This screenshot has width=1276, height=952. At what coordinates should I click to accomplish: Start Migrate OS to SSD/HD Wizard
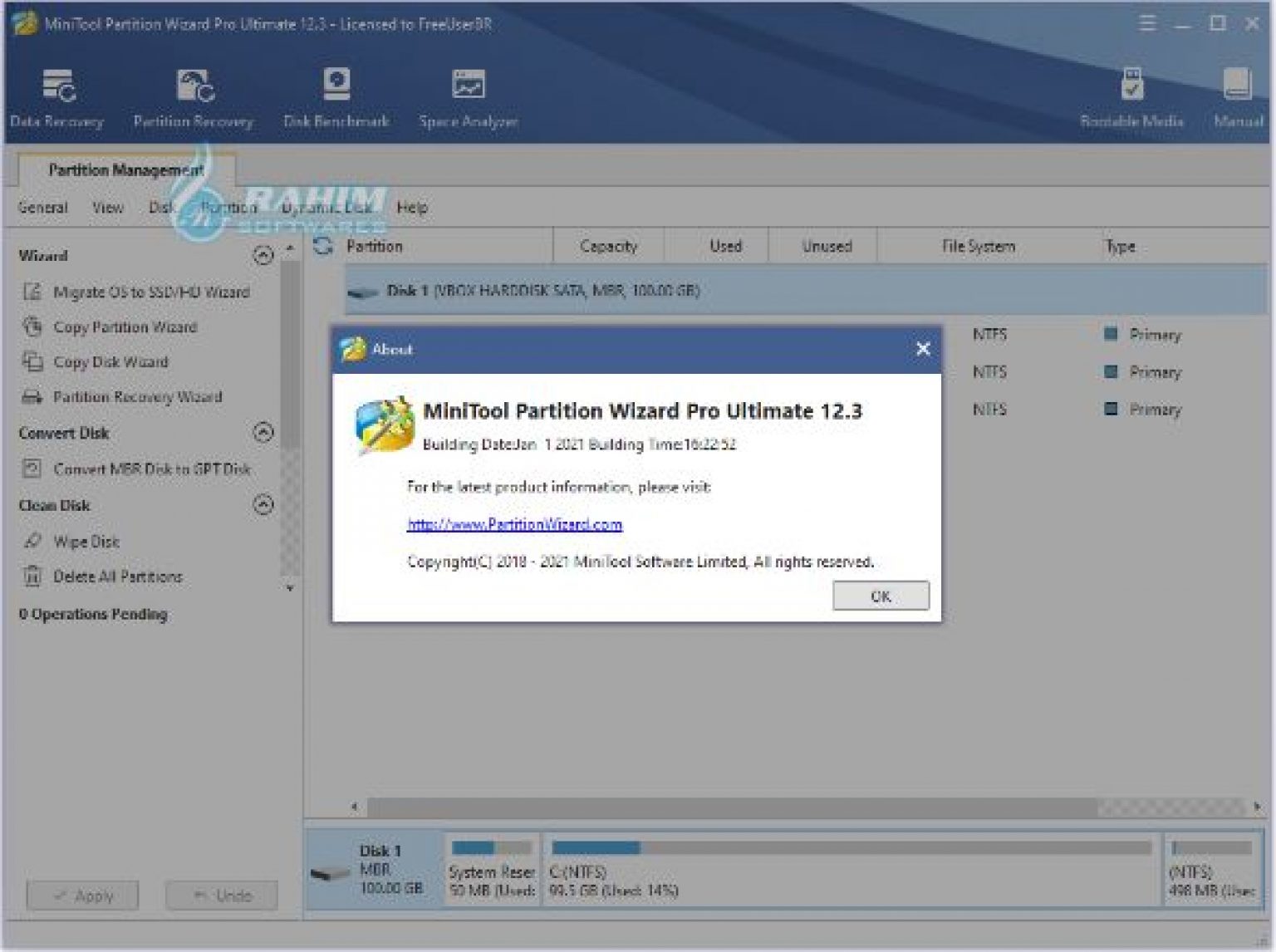click(136, 292)
